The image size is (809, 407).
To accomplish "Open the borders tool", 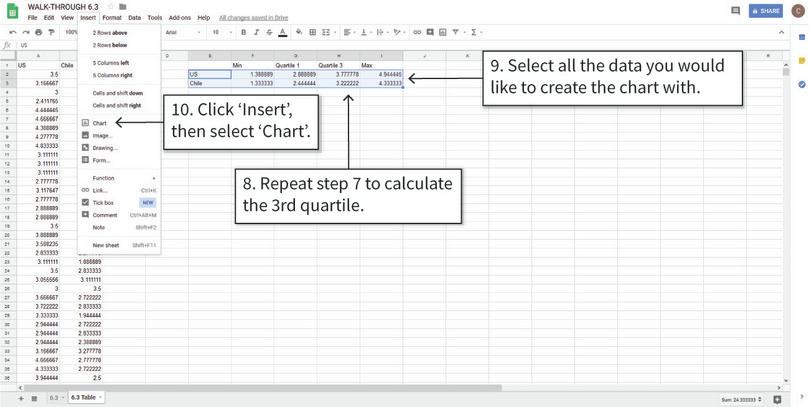I will click(313, 32).
